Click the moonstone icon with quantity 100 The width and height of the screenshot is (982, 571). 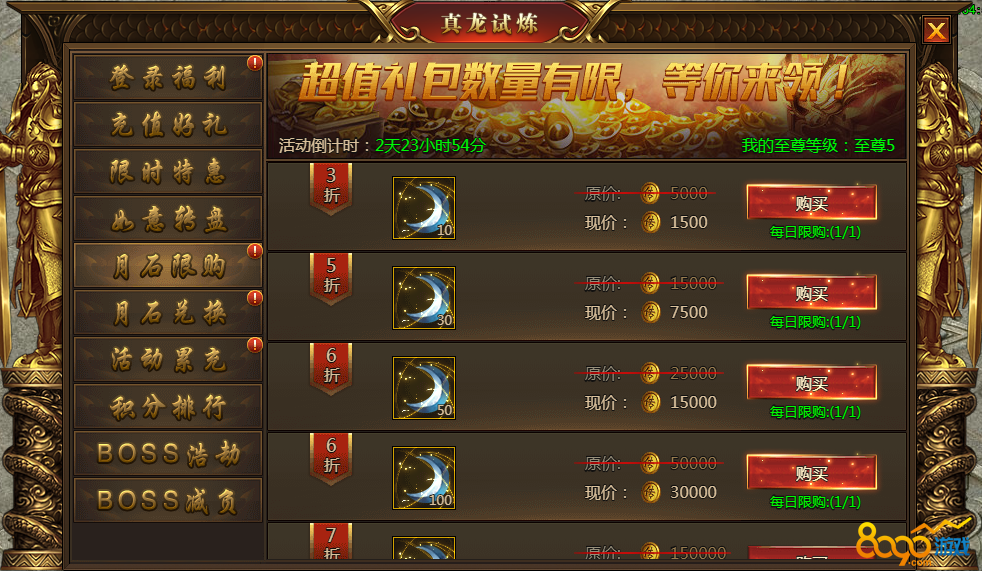pyautogui.click(x=424, y=478)
